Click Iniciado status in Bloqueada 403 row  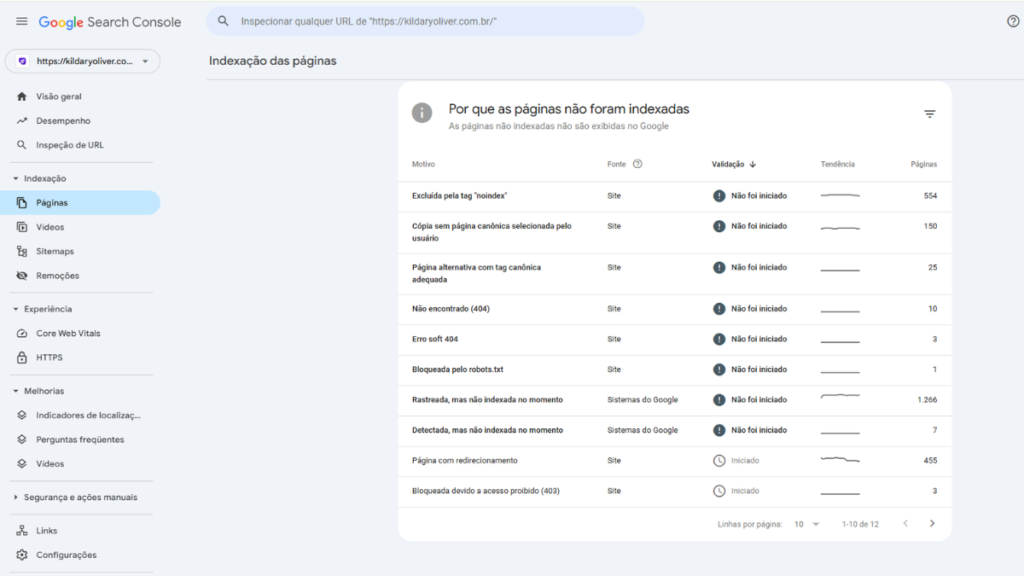745,491
